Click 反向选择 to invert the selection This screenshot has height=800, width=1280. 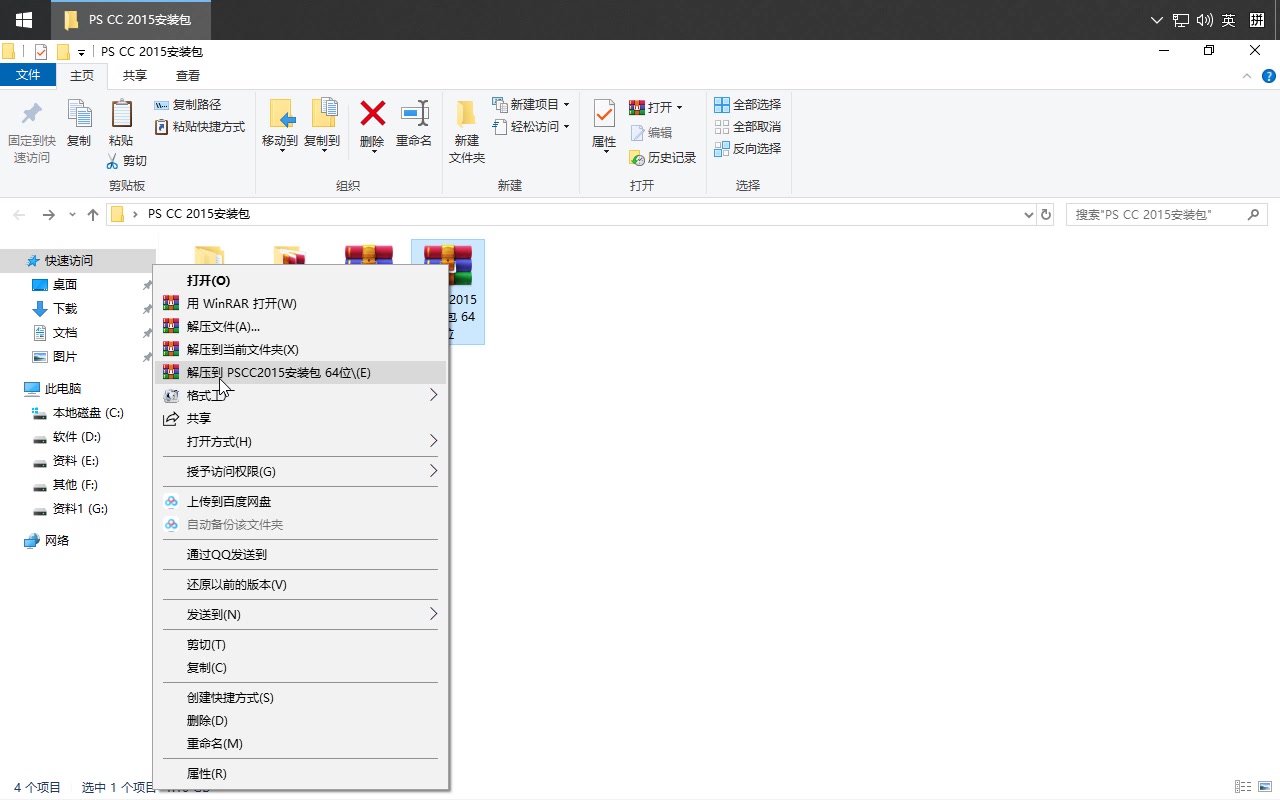click(748, 148)
